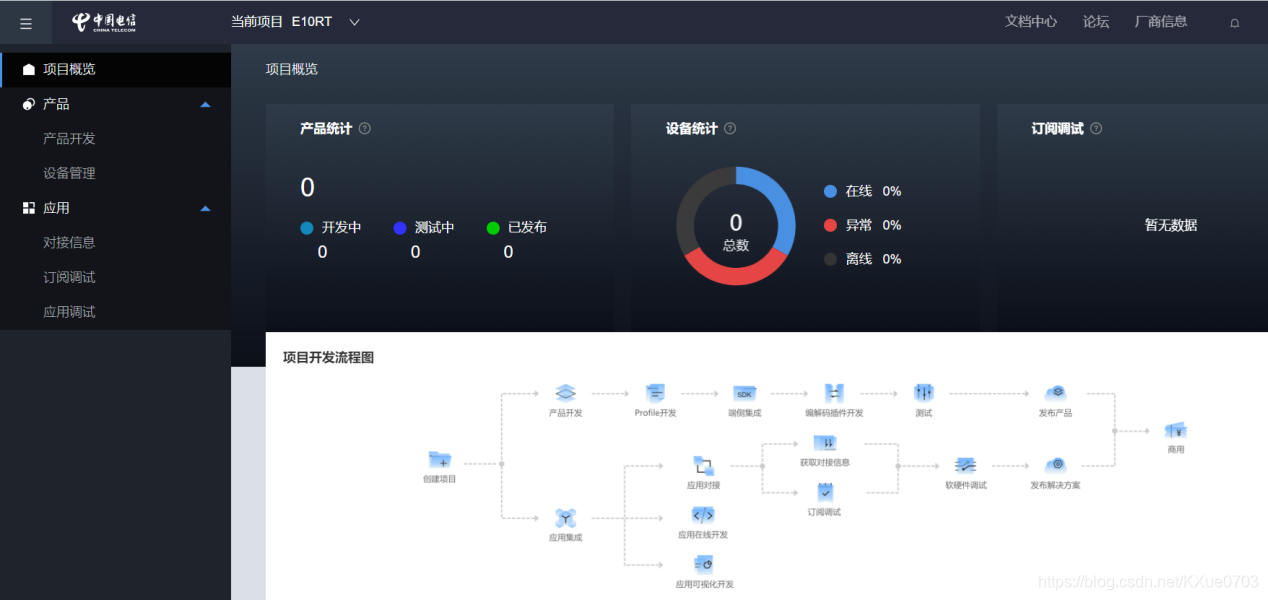Click the 订阅调试 calendar icon in flowchart
The width and height of the screenshot is (1268, 600).
click(x=825, y=492)
